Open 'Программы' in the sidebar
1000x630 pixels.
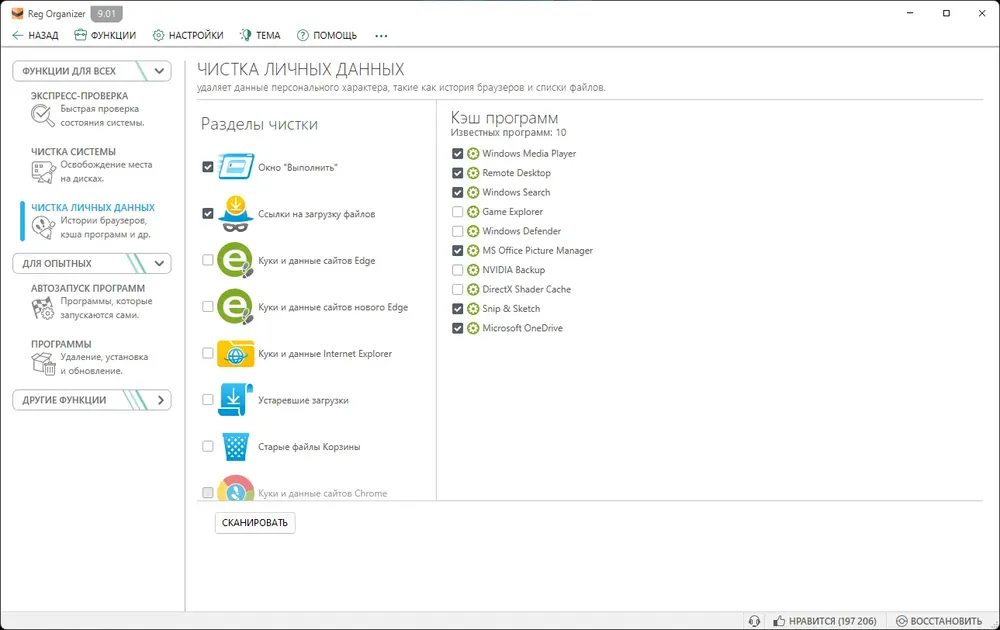pyautogui.click(x=92, y=357)
